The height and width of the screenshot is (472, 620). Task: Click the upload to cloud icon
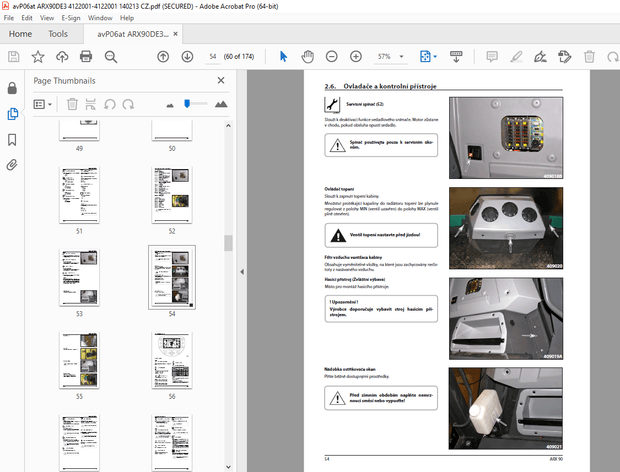(x=62, y=57)
